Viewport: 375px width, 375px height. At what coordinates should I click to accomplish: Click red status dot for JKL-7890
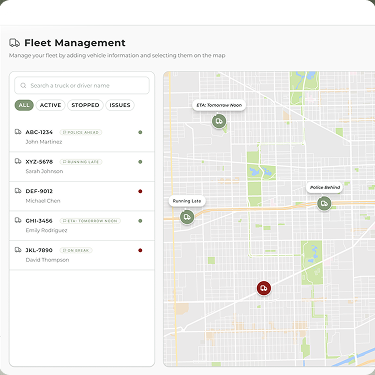click(140, 250)
